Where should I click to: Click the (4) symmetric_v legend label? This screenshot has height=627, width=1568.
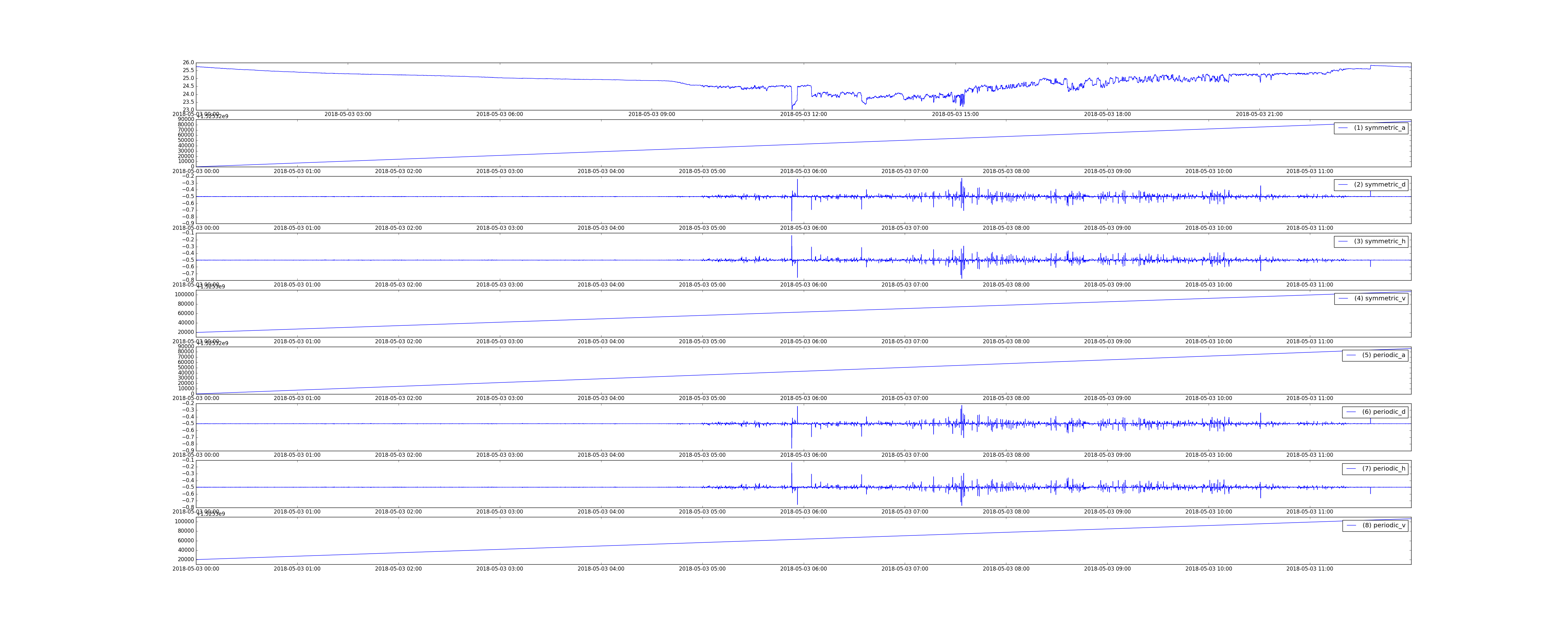(x=1379, y=298)
